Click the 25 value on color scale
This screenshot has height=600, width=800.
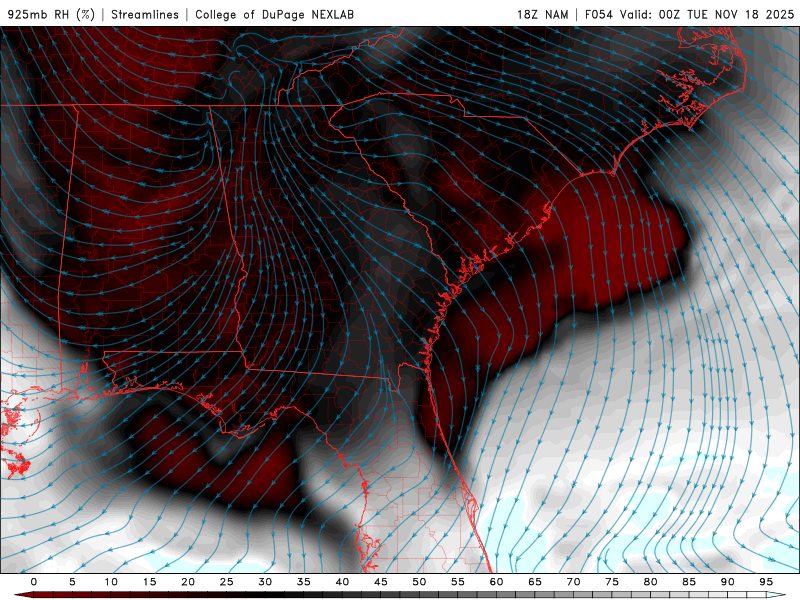pyautogui.click(x=227, y=582)
